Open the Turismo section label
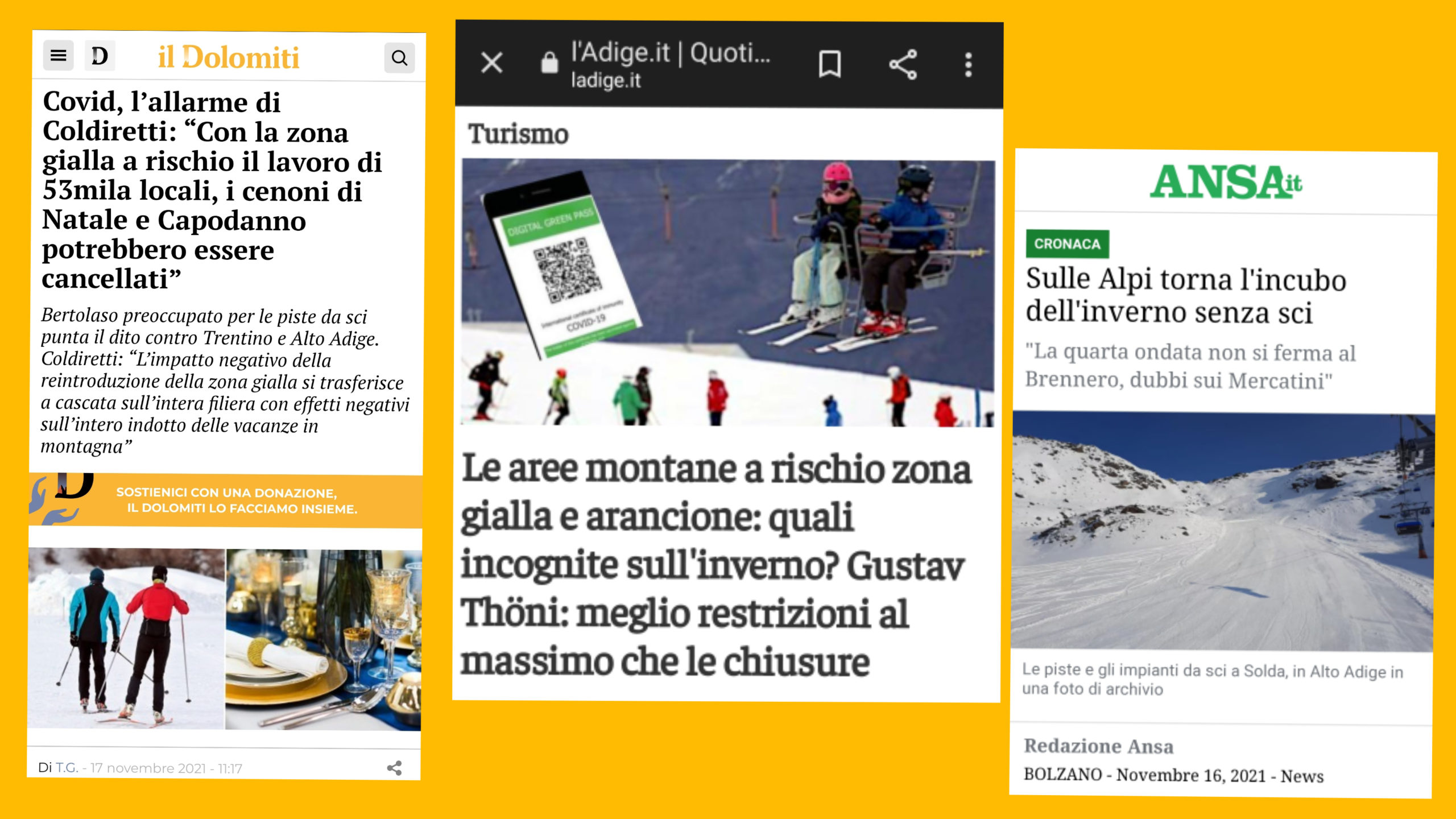Screen dimensions: 1456x819 point(518,134)
